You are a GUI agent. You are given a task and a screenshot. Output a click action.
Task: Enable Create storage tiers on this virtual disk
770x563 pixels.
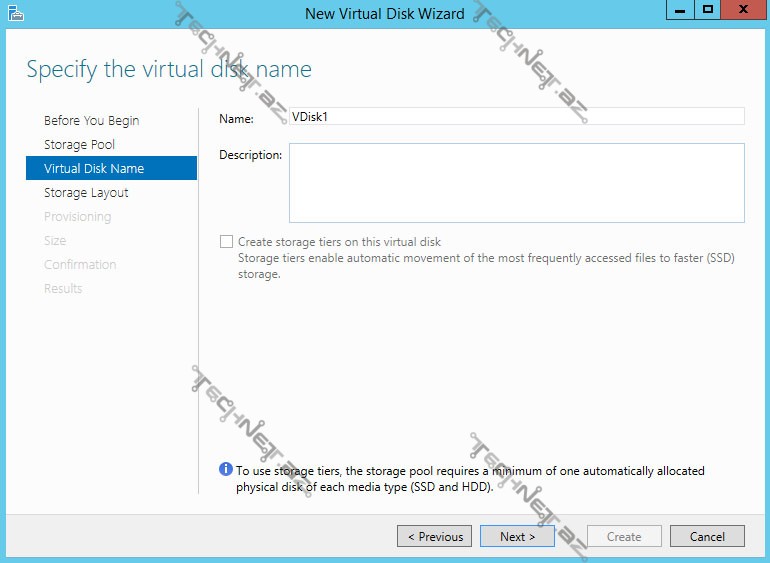click(x=227, y=242)
